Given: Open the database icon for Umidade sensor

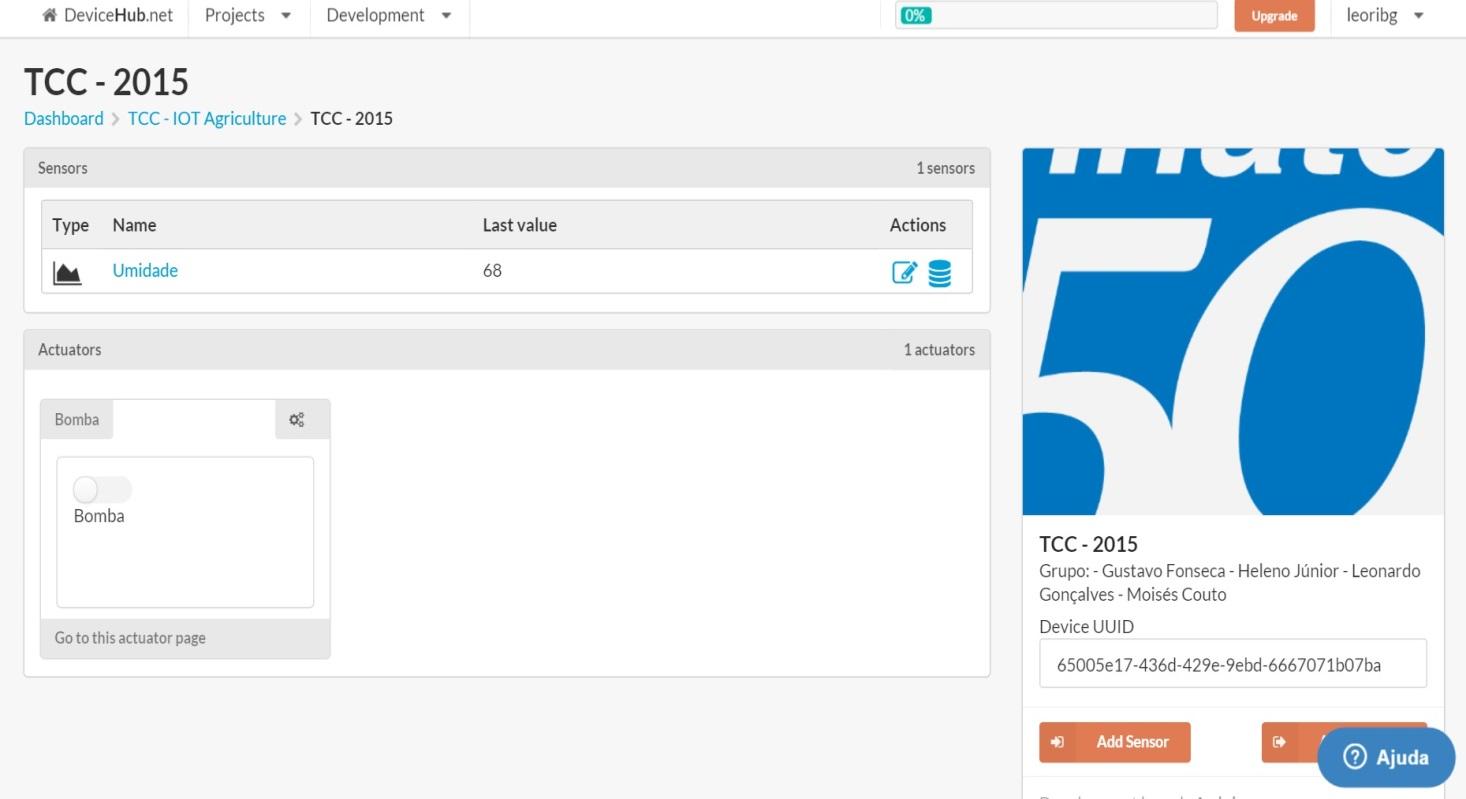Looking at the screenshot, I should [940, 273].
